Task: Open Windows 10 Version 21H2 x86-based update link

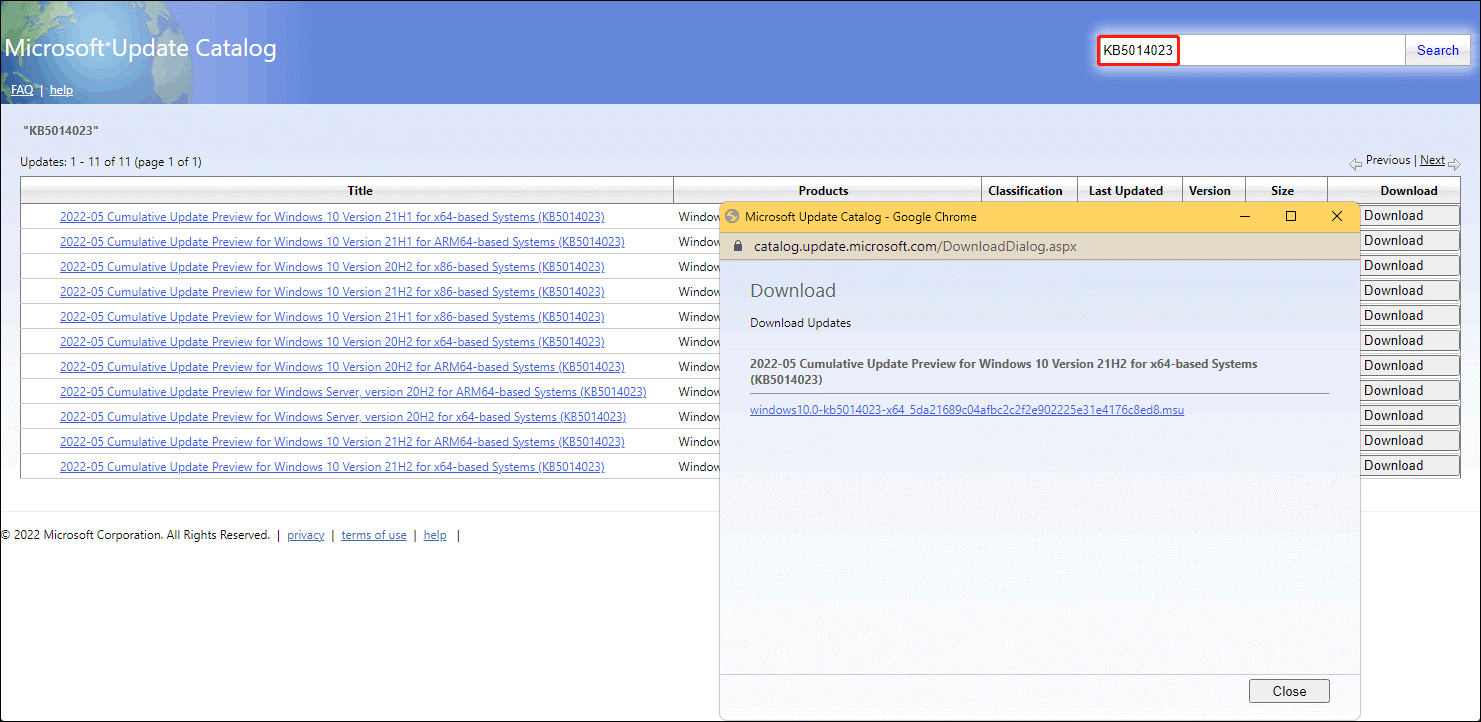Action: (x=332, y=292)
